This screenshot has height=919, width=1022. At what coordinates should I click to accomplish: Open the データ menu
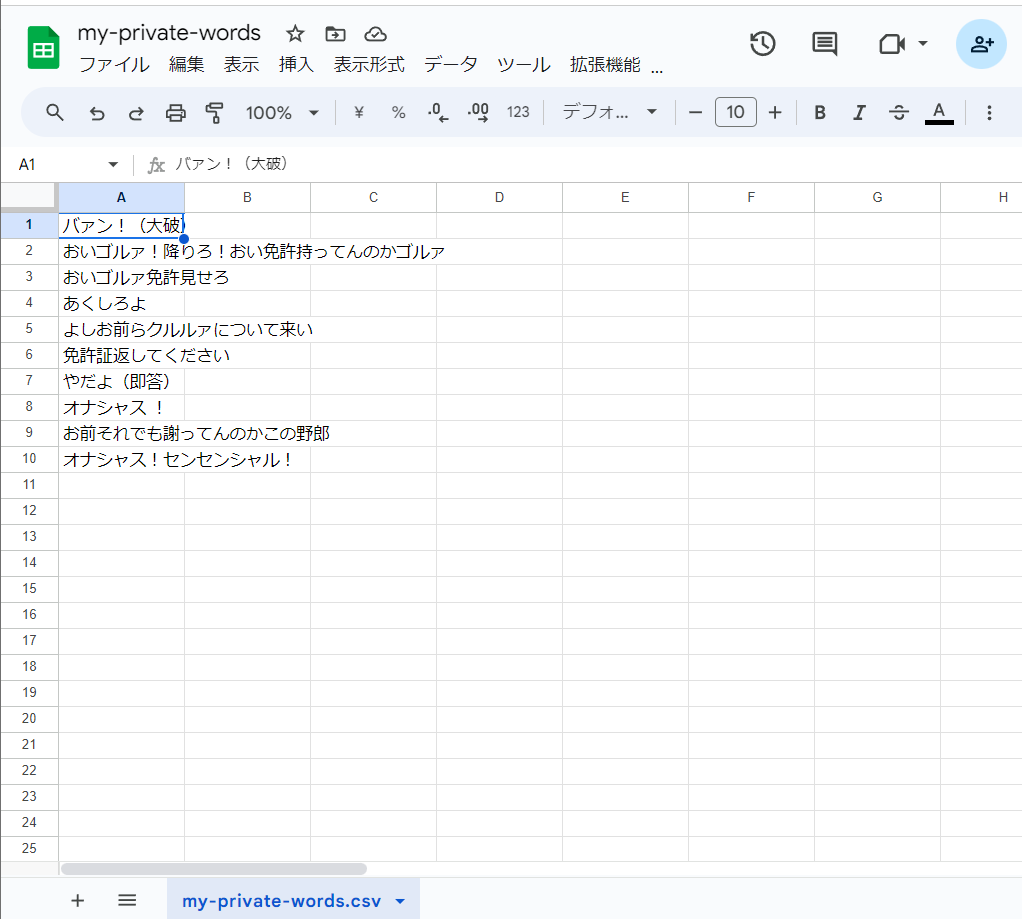(x=450, y=65)
